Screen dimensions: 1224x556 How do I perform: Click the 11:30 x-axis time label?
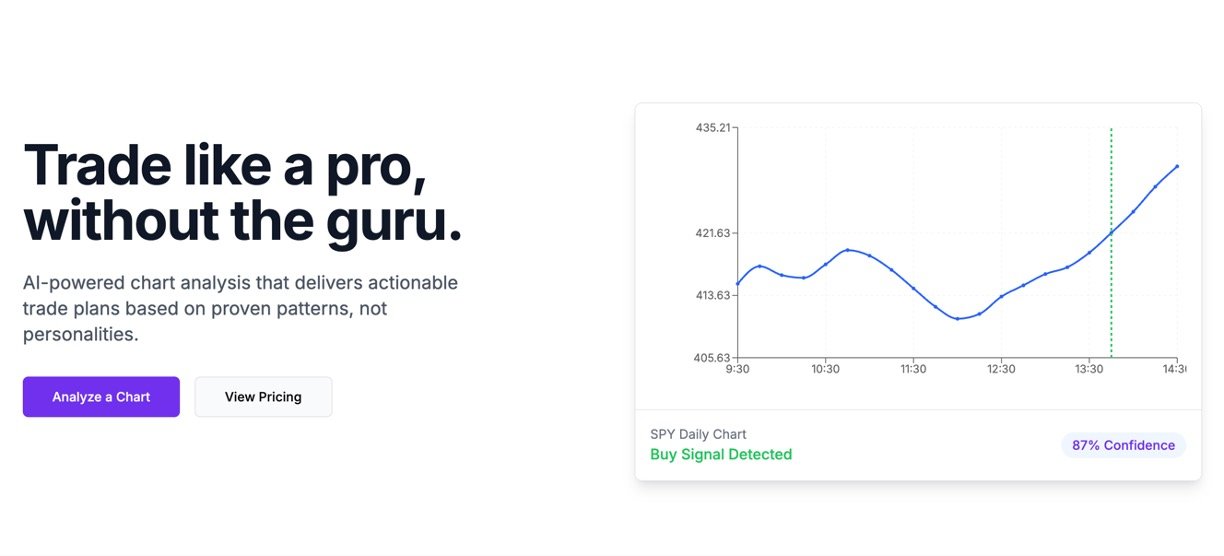coord(913,369)
